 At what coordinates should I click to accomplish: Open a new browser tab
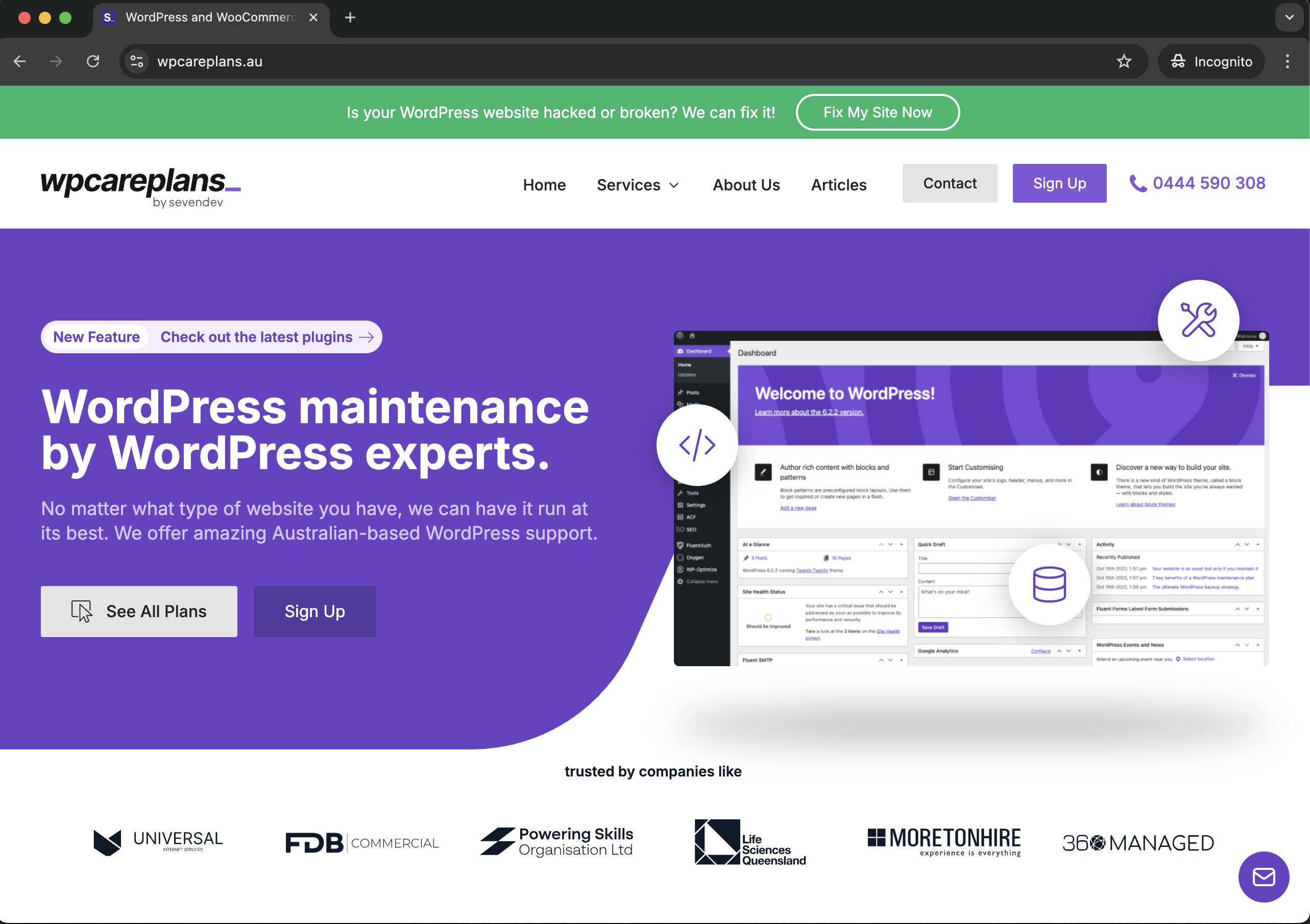[350, 18]
